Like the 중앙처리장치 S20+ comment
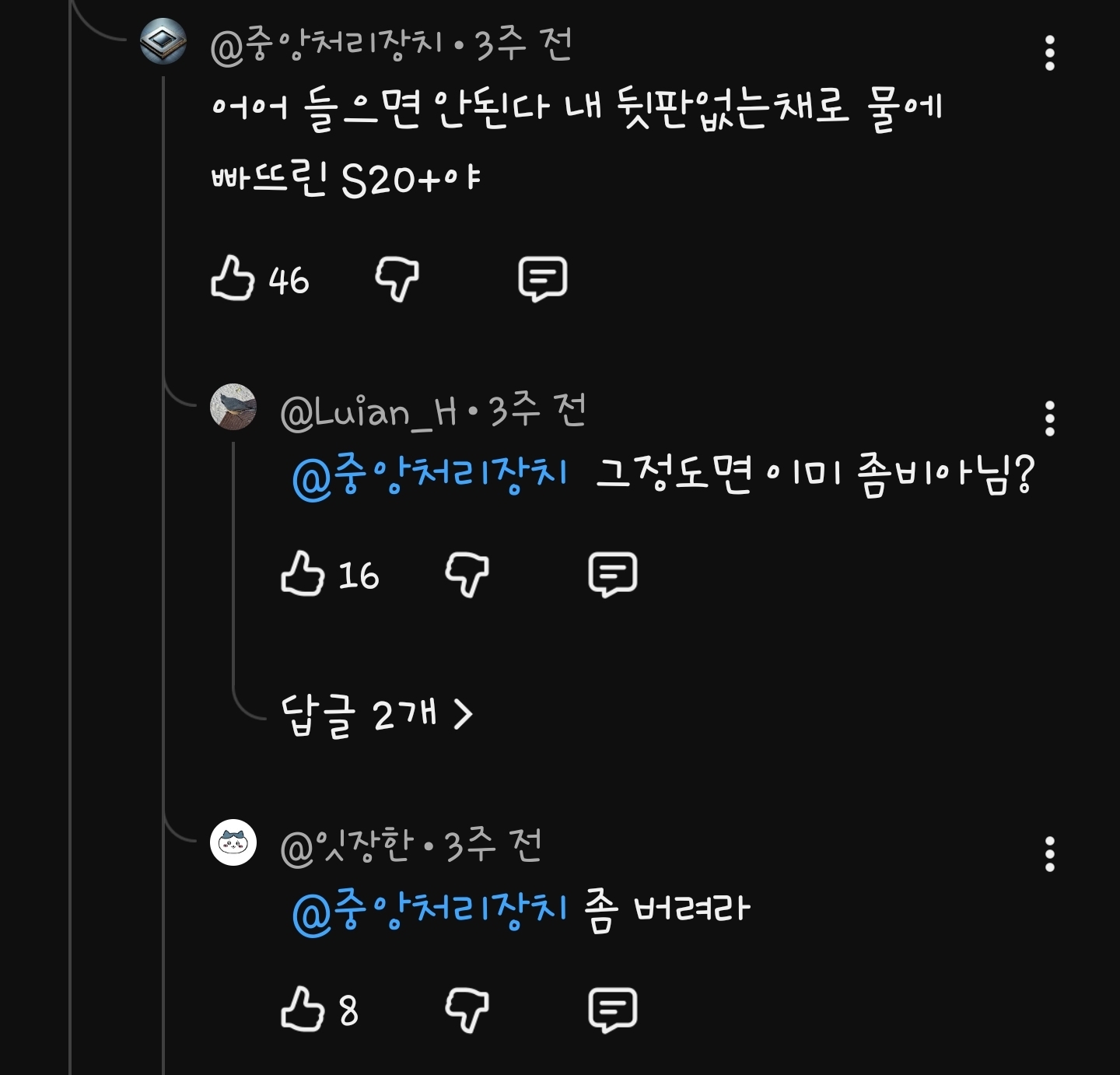This screenshot has width=1120, height=1075. pyautogui.click(x=233, y=279)
